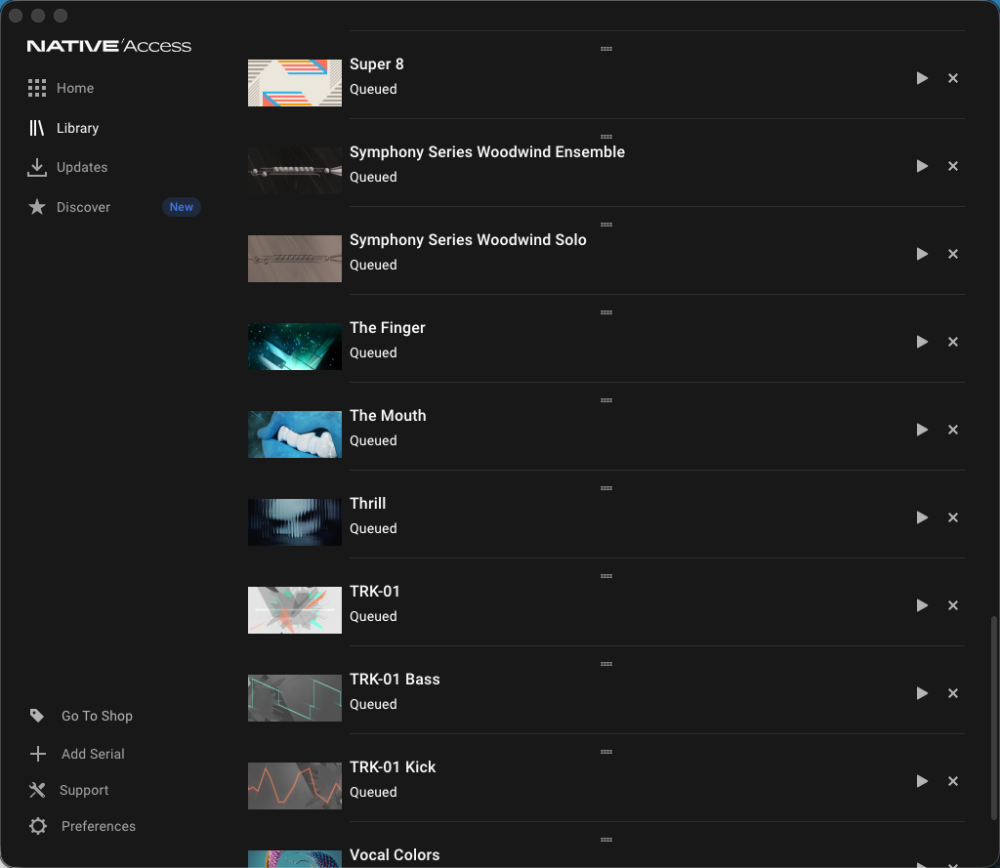Click the Super 8 thumbnail
Viewport: 1000px width, 868px height.
click(295, 83)
